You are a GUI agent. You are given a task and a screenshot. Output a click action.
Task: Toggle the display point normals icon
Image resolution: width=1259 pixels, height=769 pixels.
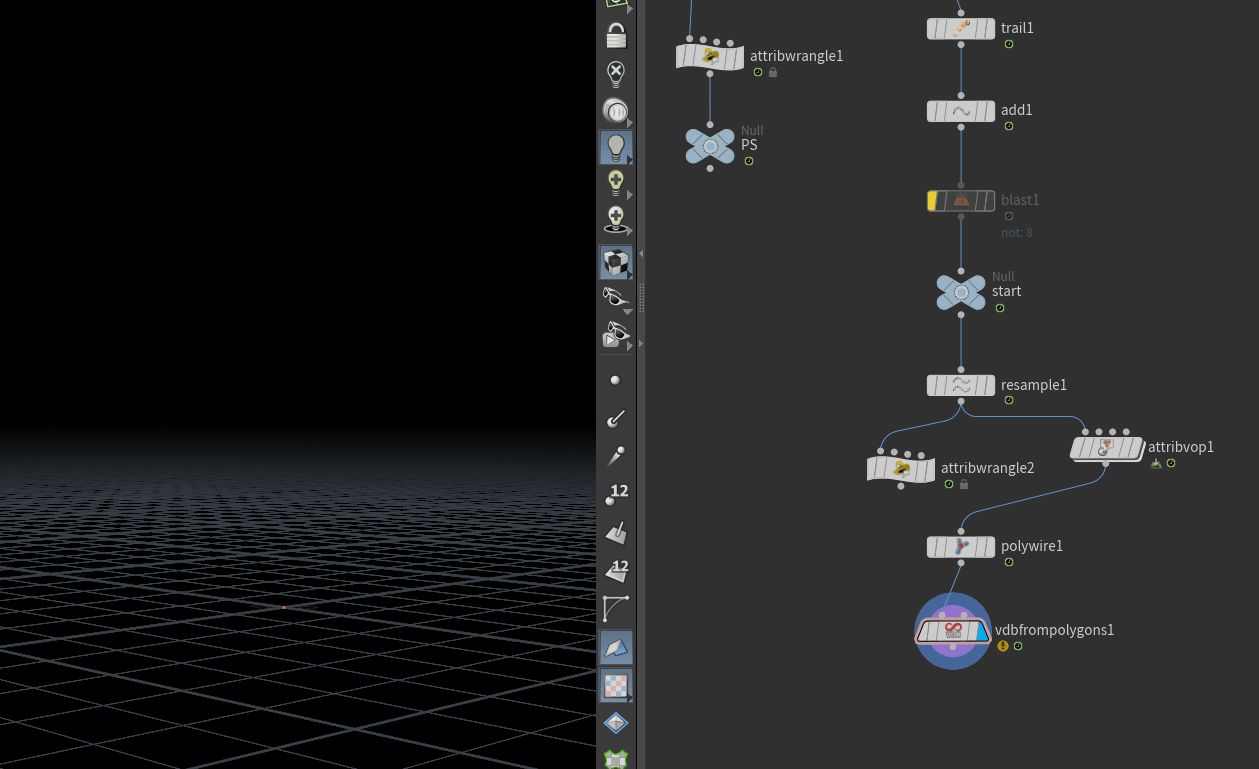click(616, 418)
